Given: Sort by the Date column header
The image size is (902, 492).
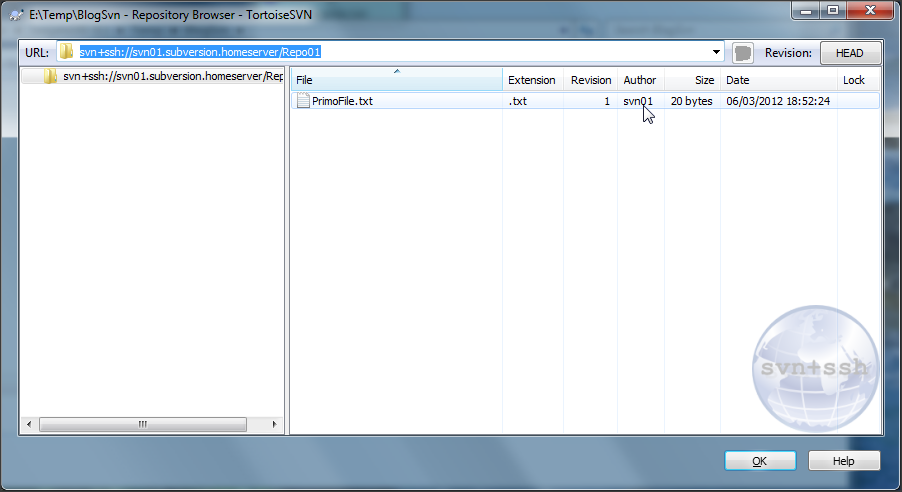Looking at the screenshot, I should click(x=779, y=80).
